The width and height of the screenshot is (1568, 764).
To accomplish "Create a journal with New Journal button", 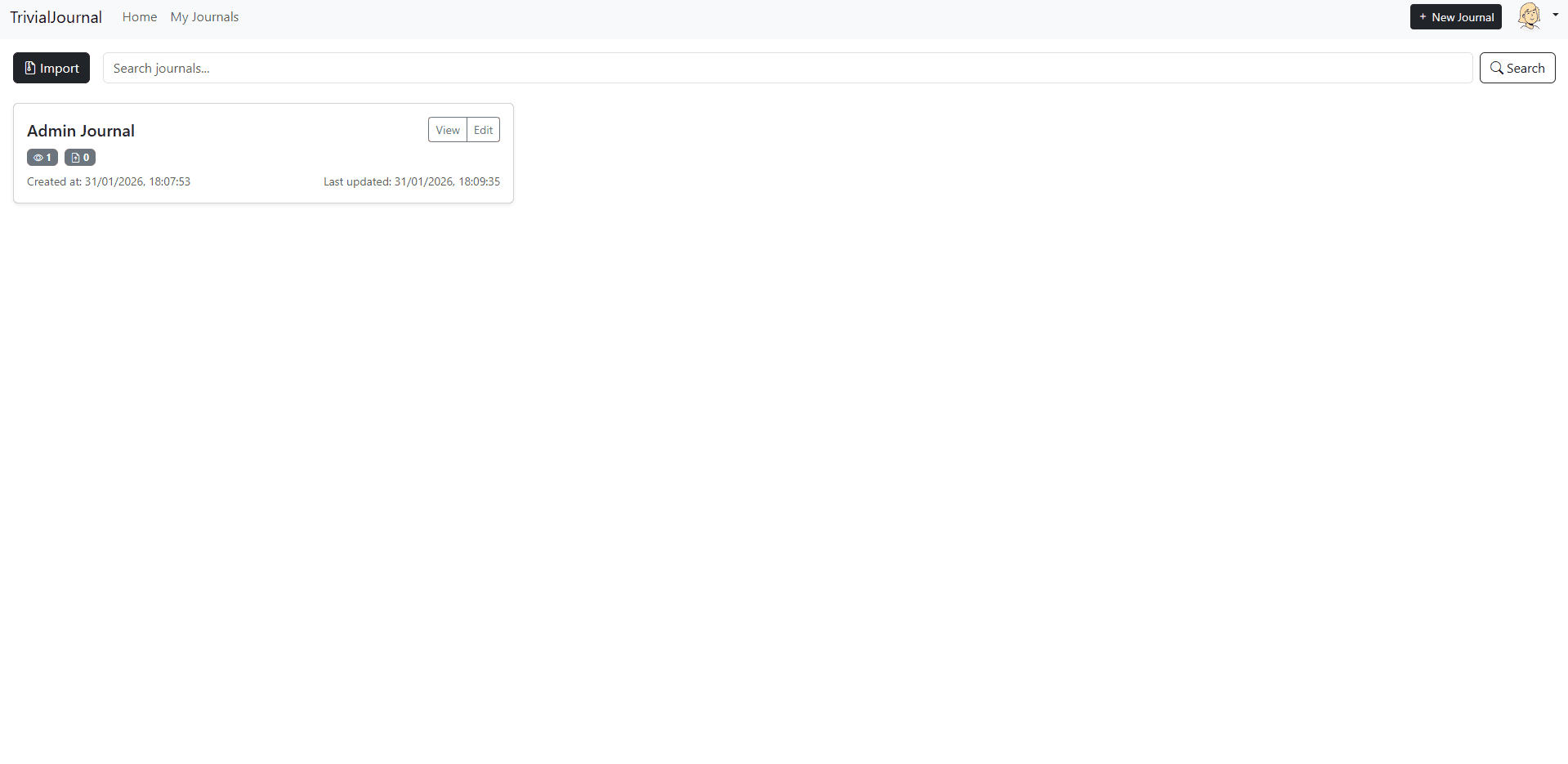I will coord(1455,17).
